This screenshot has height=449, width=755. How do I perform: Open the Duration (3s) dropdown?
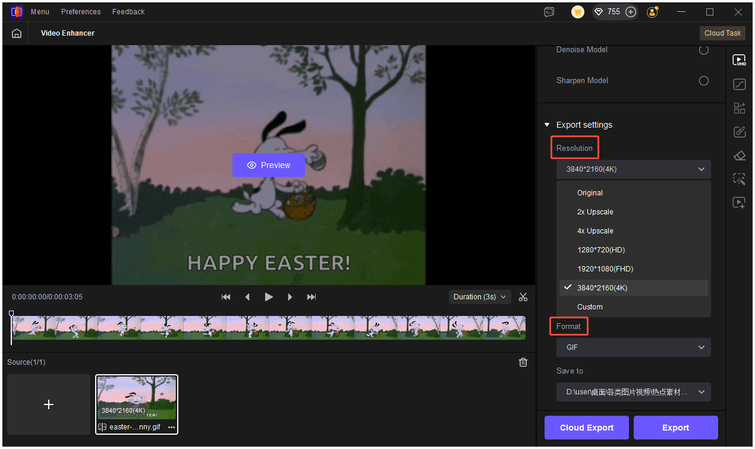coord(479,297)
